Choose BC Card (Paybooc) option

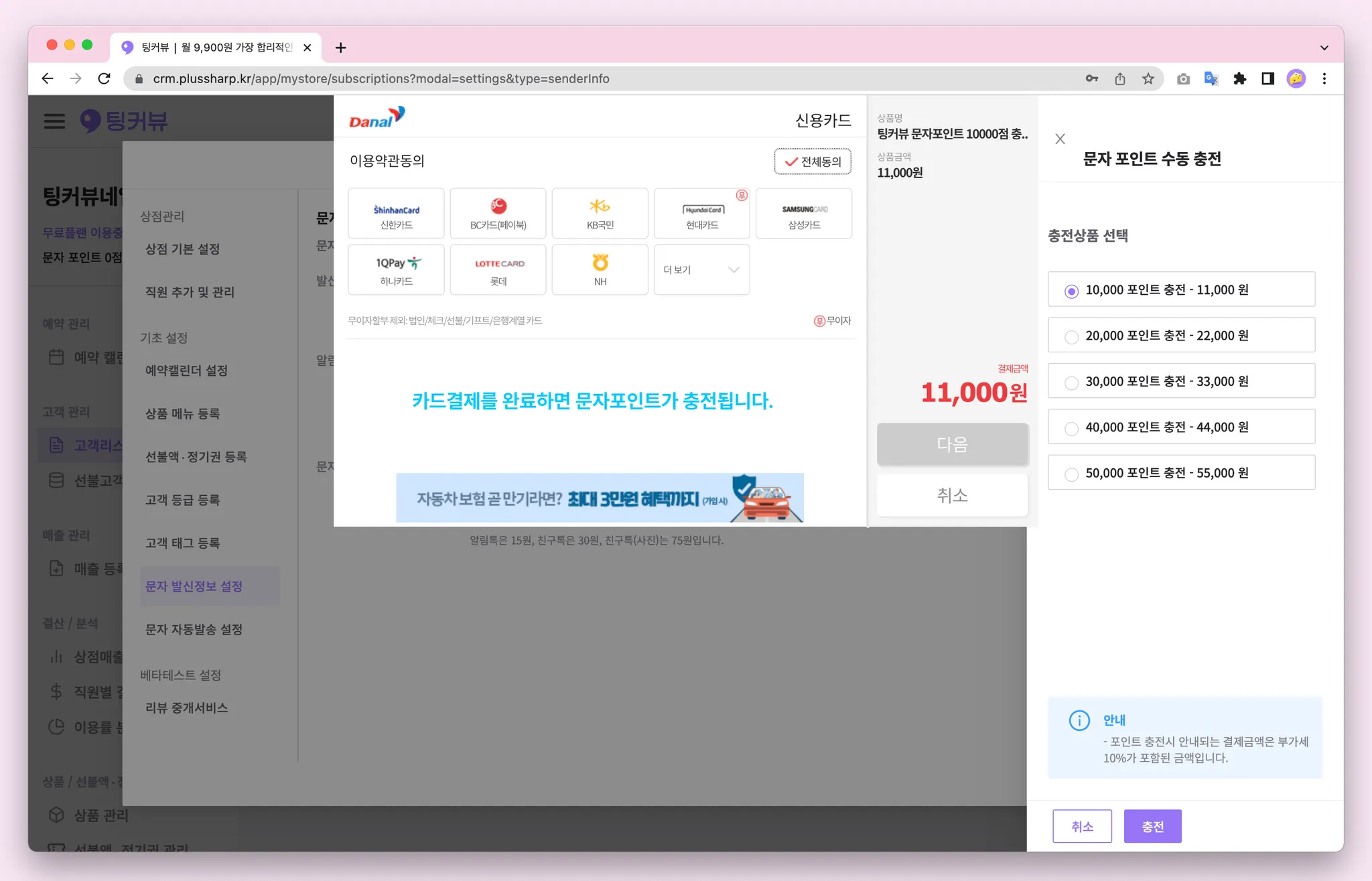498,214
